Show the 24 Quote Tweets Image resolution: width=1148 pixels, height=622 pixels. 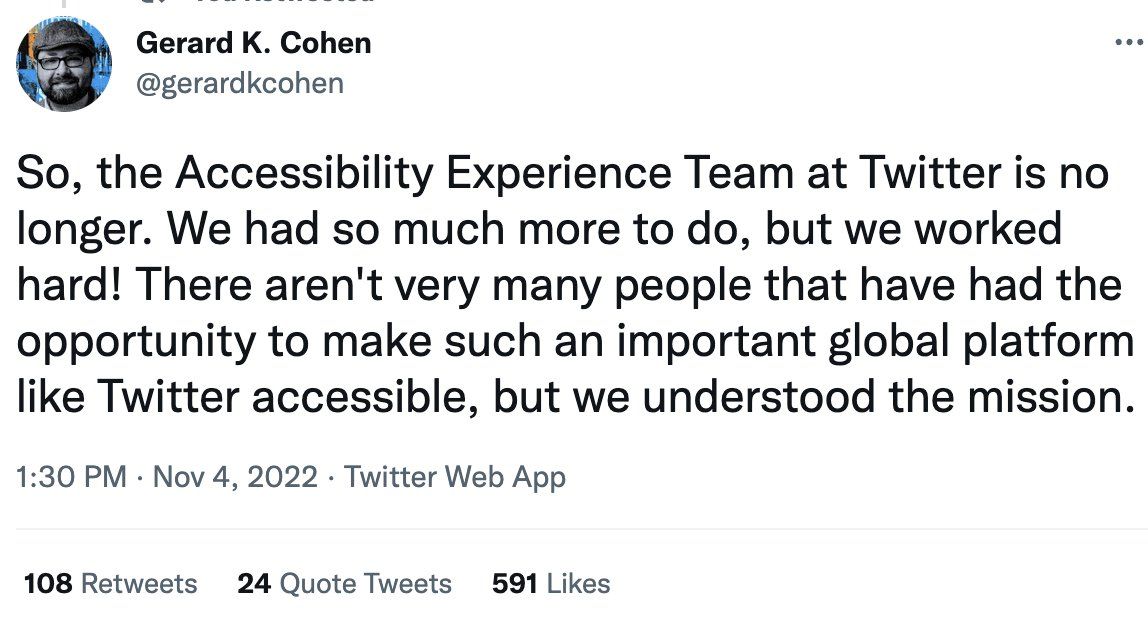(345, 583)
